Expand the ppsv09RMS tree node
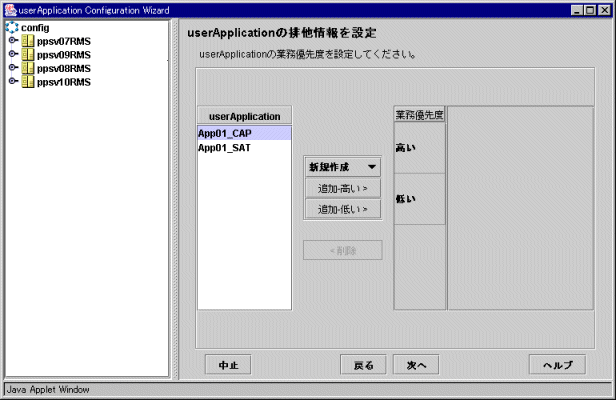 click(13, 53)
